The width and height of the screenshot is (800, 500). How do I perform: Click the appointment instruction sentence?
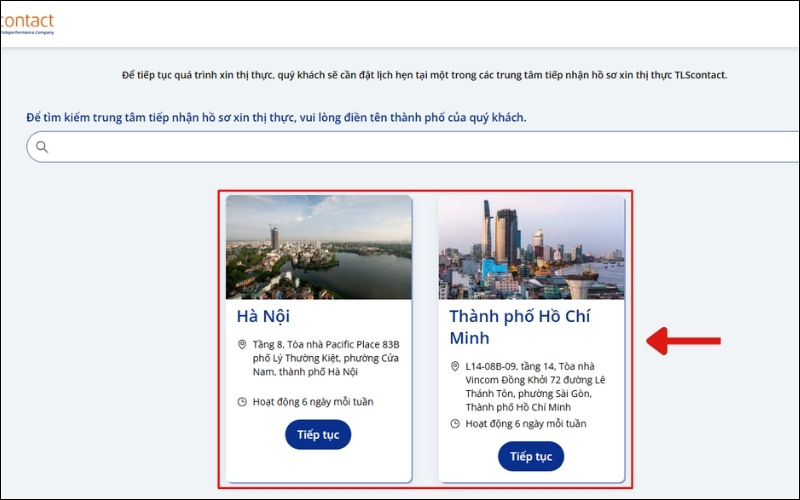point(424,75)
